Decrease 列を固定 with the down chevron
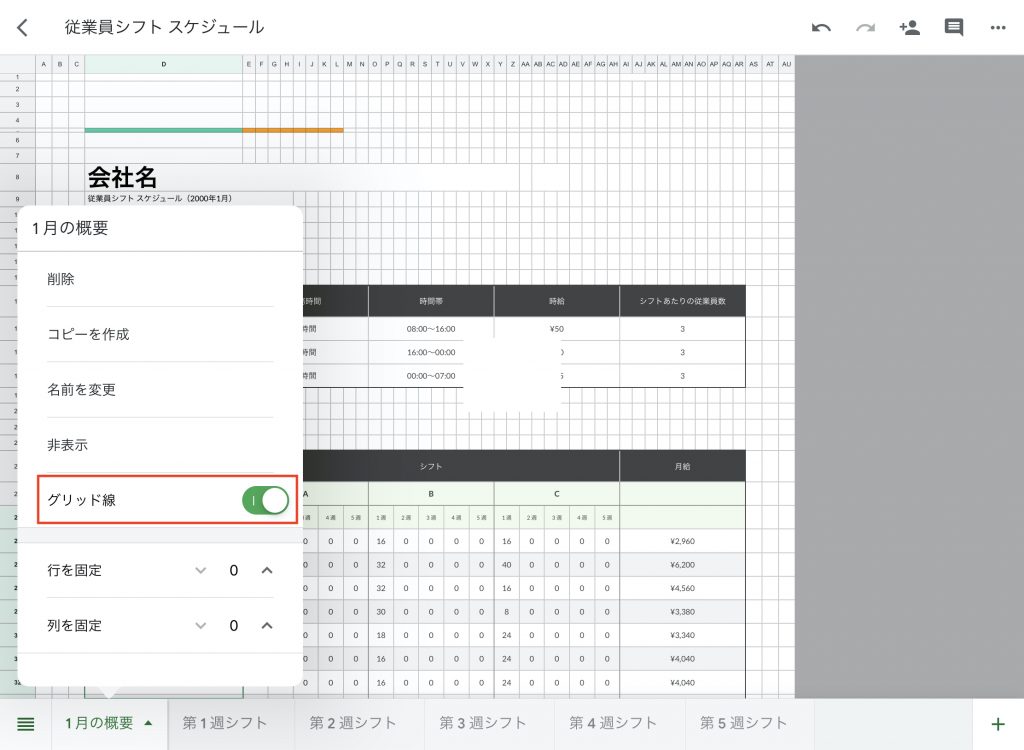1024x750 pixels. [x=201, y=625]
